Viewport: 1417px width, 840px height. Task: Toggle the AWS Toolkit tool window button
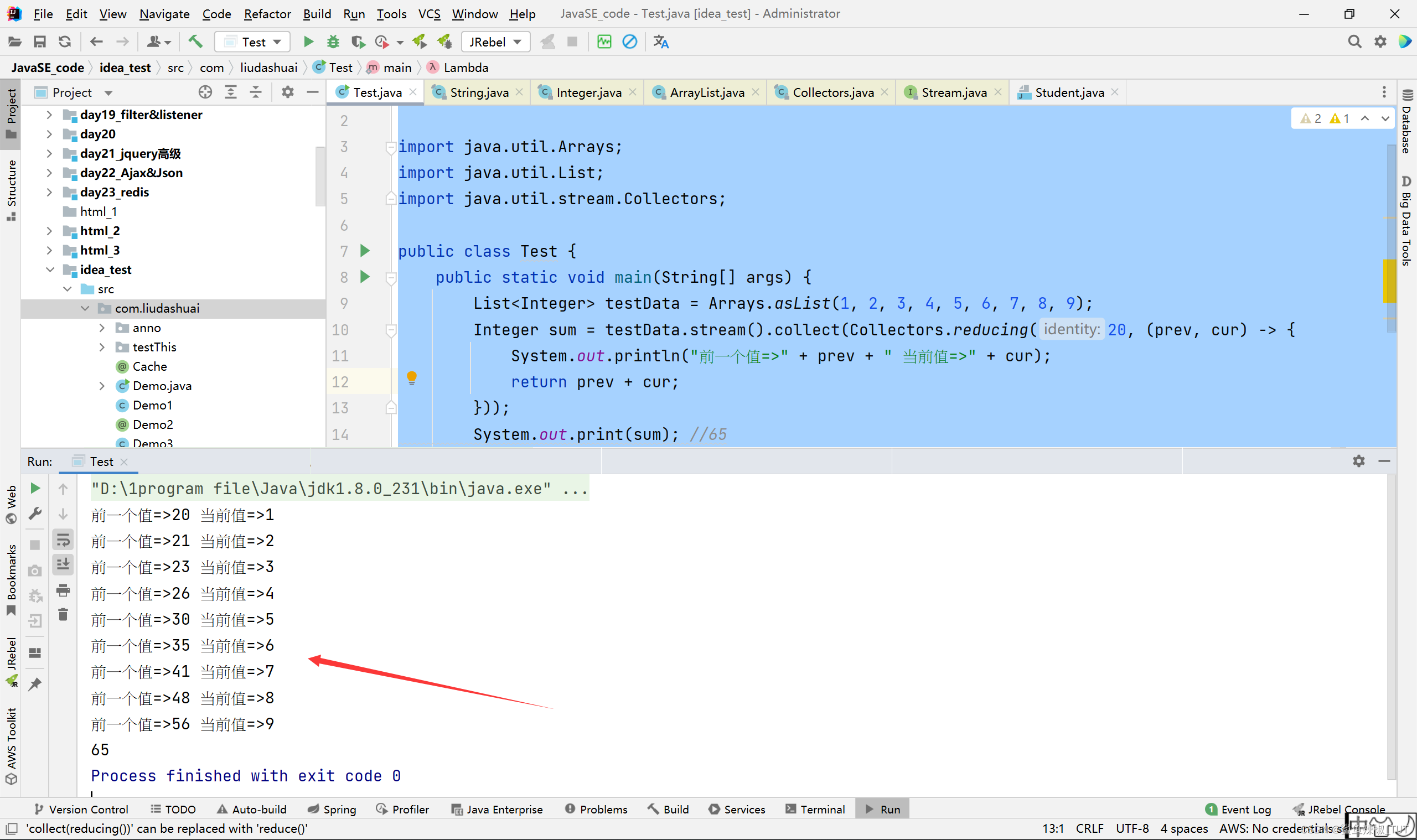tap(11, 746)
